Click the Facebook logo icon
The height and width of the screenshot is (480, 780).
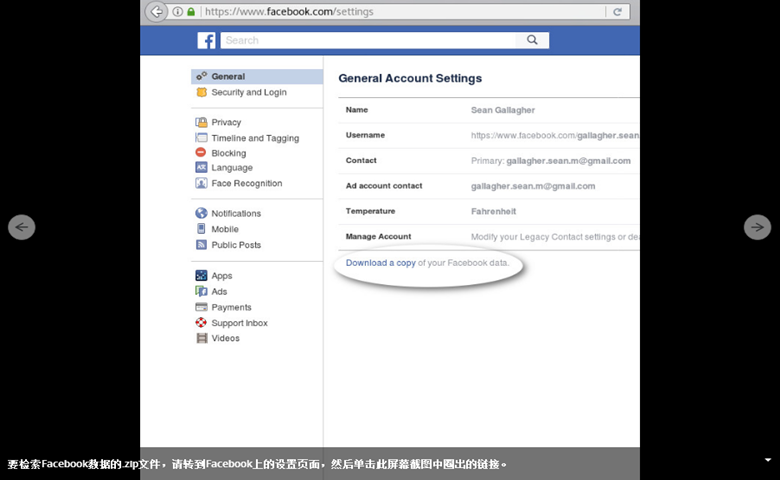(x=206, y=40)
